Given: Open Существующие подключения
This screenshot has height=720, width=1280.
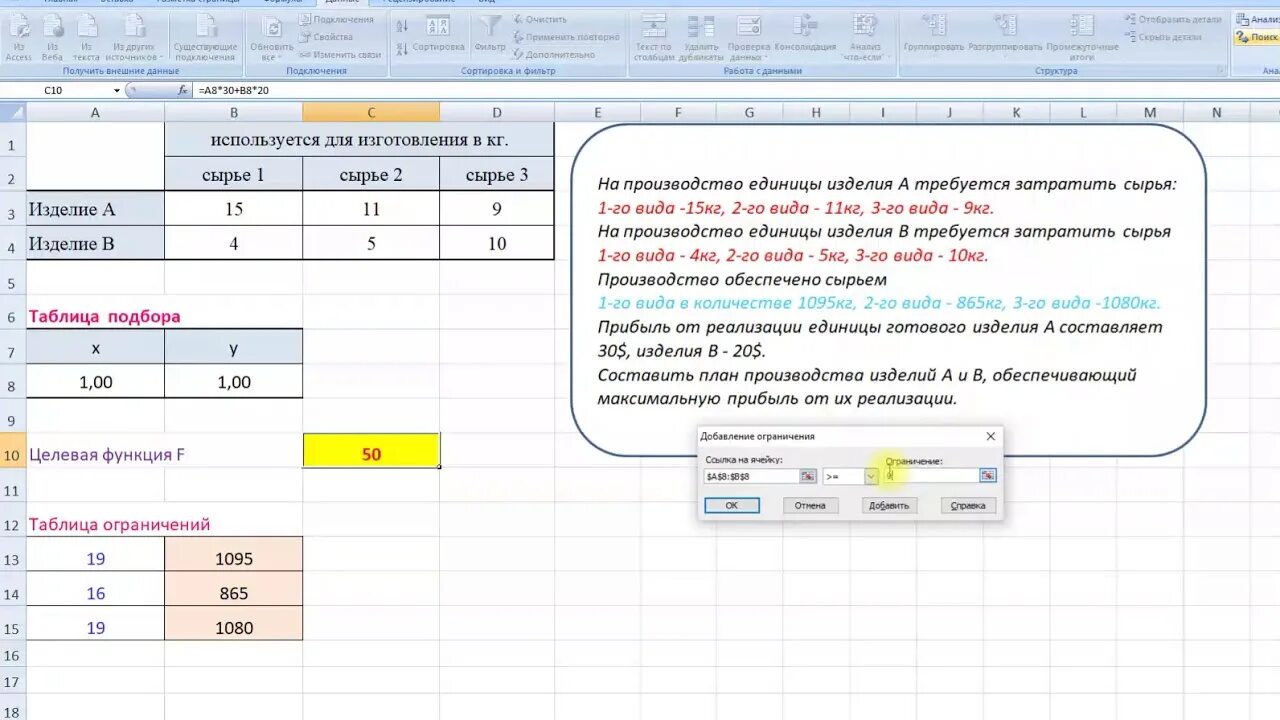Looking at the screenshot, I should tap(205, 38).
